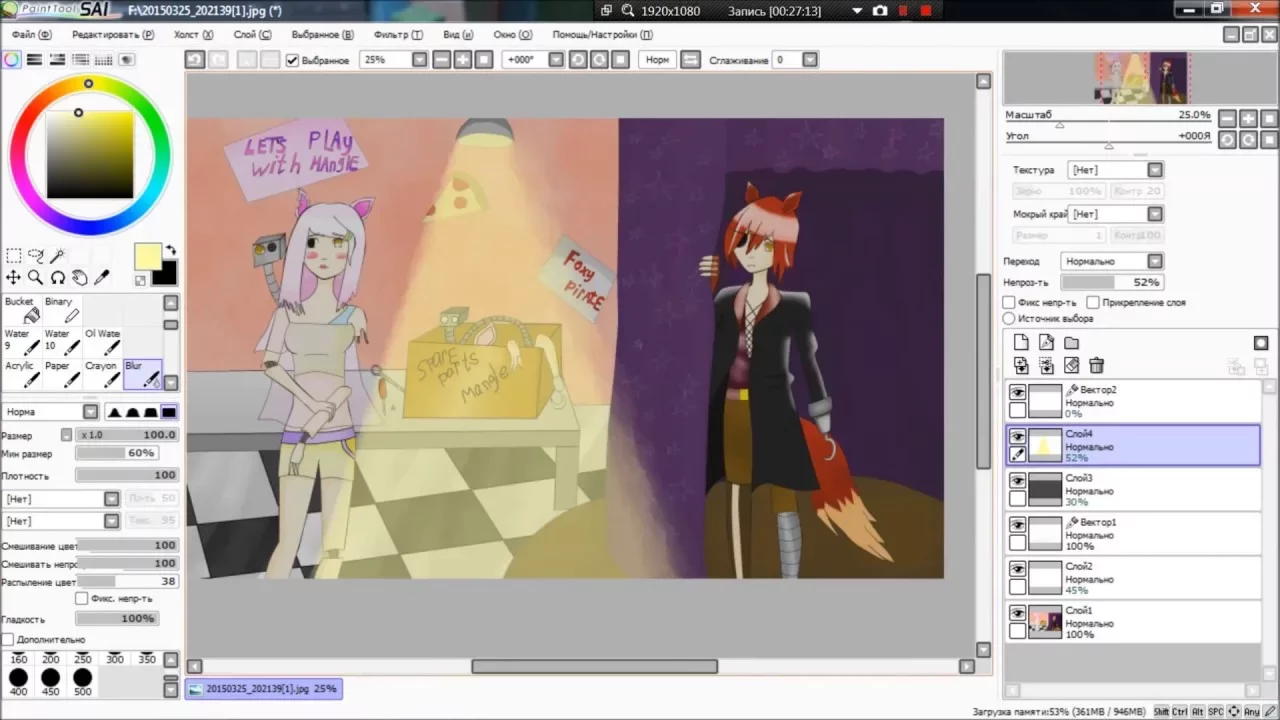Show the color wheel panel
Screen dimensions: 1280x720
[11, 60]
